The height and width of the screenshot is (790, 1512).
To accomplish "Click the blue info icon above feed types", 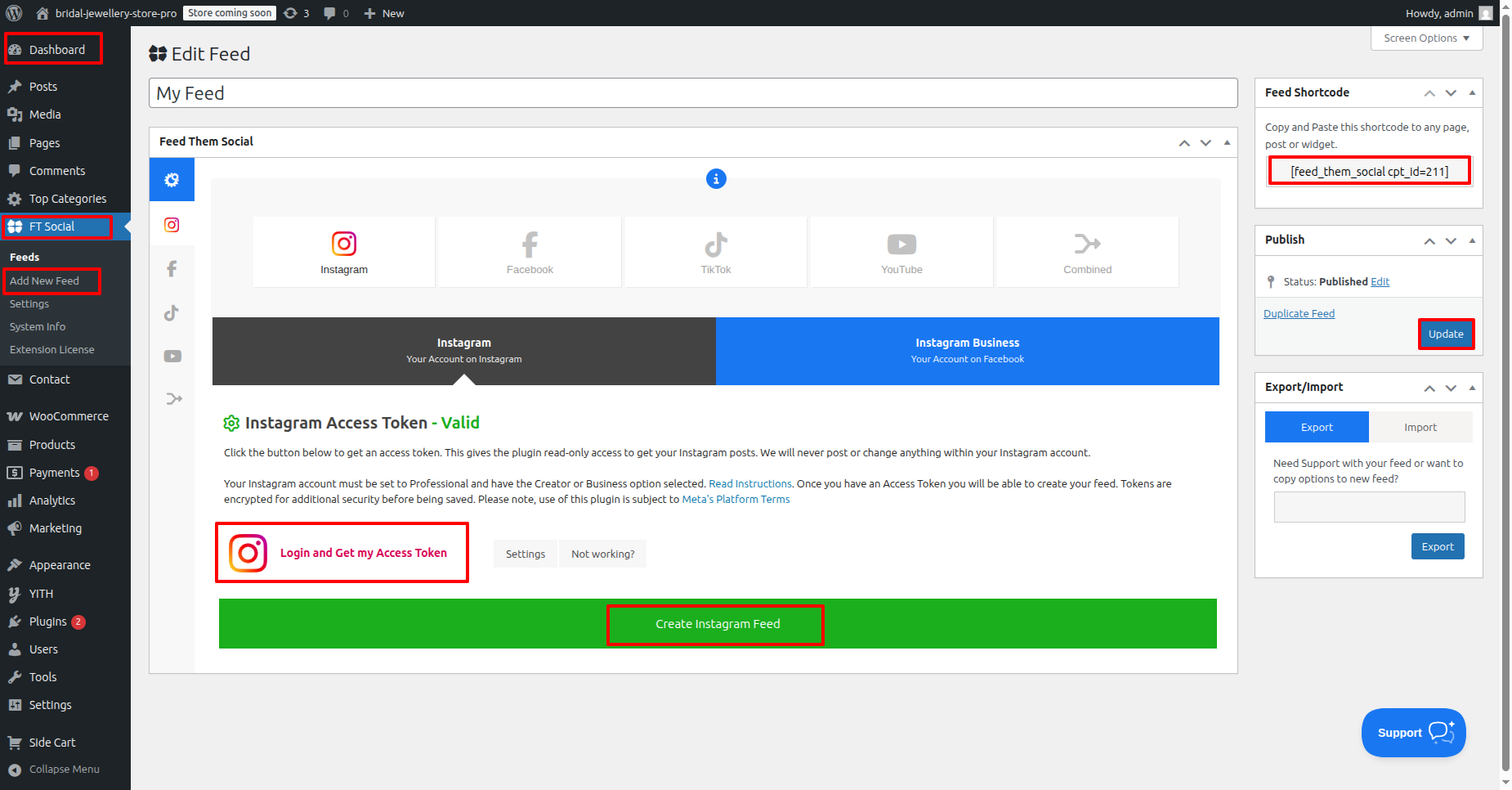I will tap(716, 178).
